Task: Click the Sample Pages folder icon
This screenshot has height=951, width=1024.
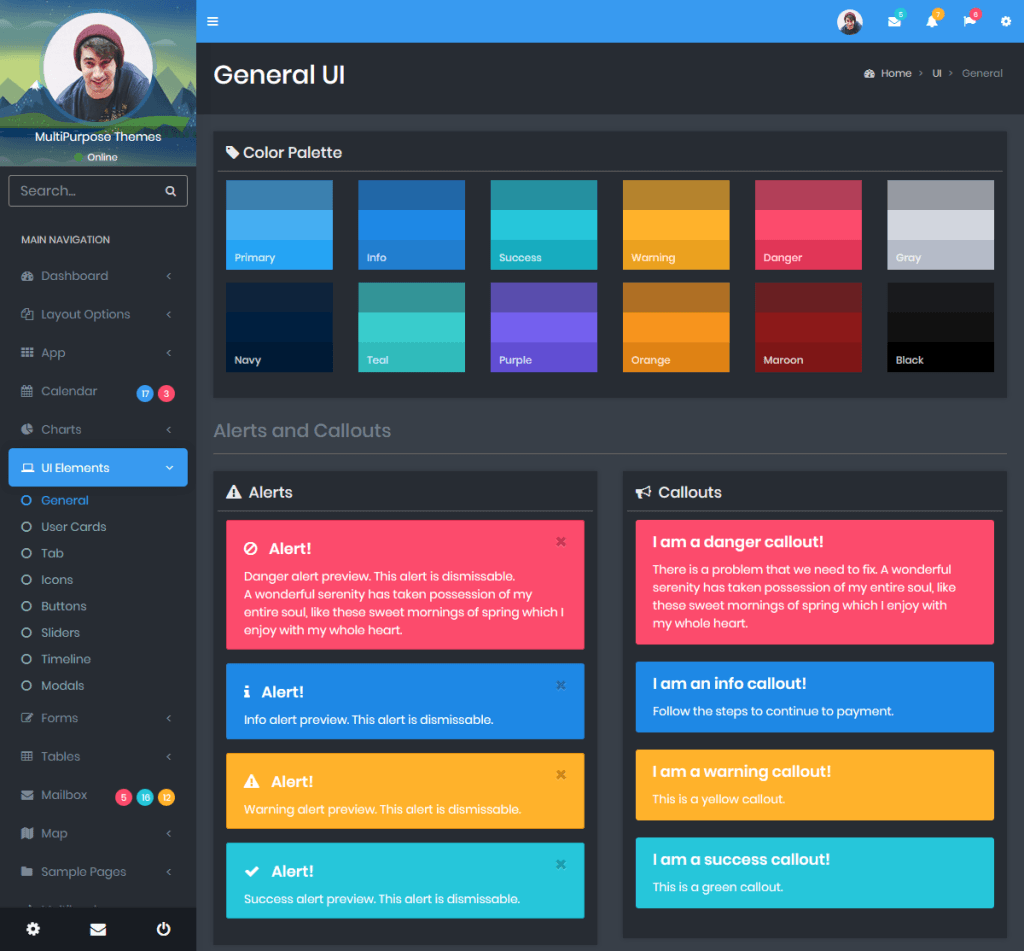Action: [x=27, y=871]
